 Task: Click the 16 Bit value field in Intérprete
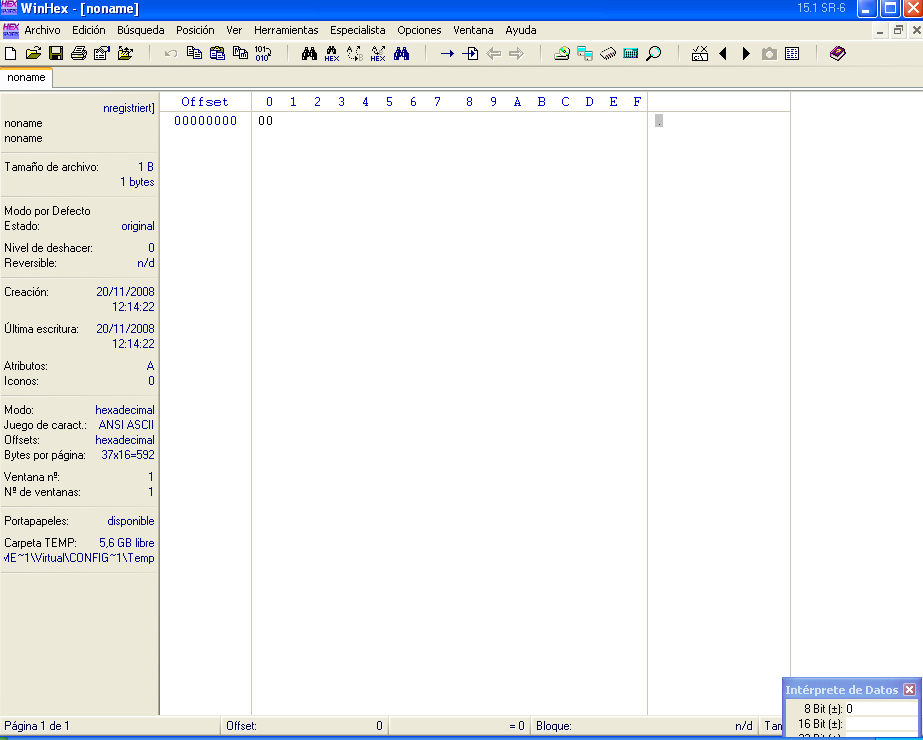coord(881,724)
